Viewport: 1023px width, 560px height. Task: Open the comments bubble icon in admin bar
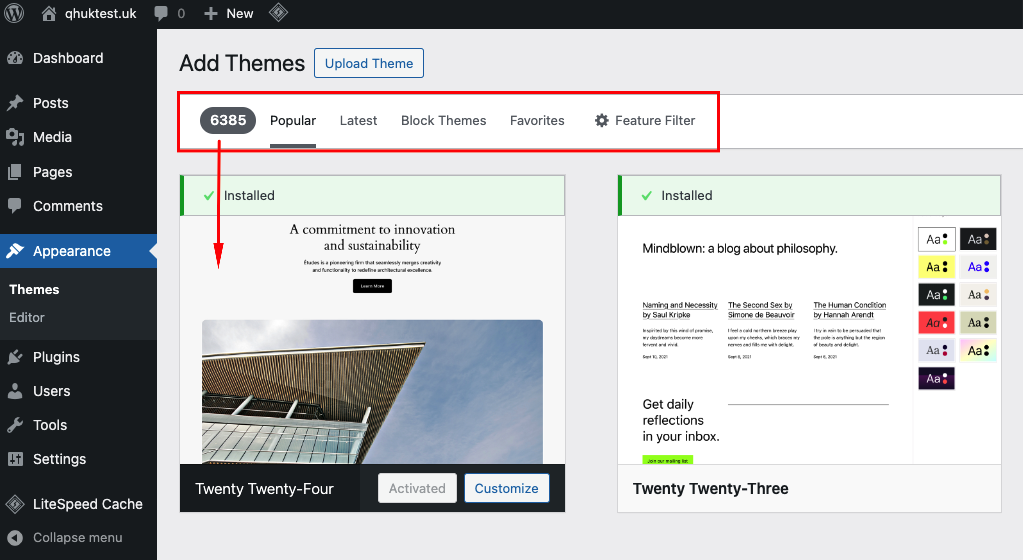click(161, 14)
